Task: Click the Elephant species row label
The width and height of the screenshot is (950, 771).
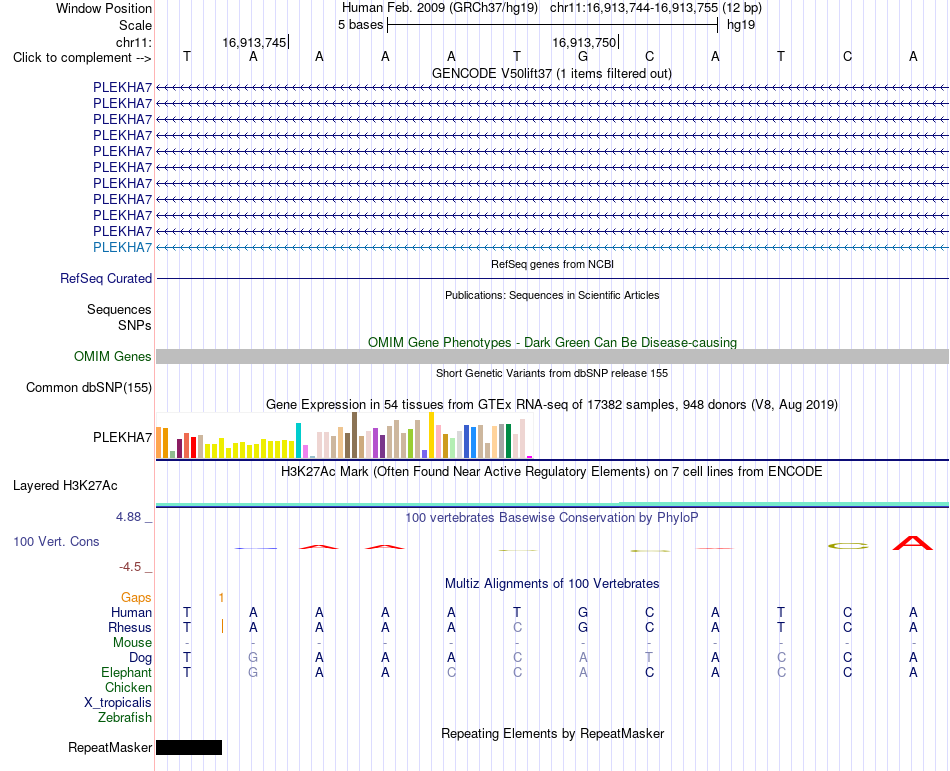Action: click(x=126, y=673)
